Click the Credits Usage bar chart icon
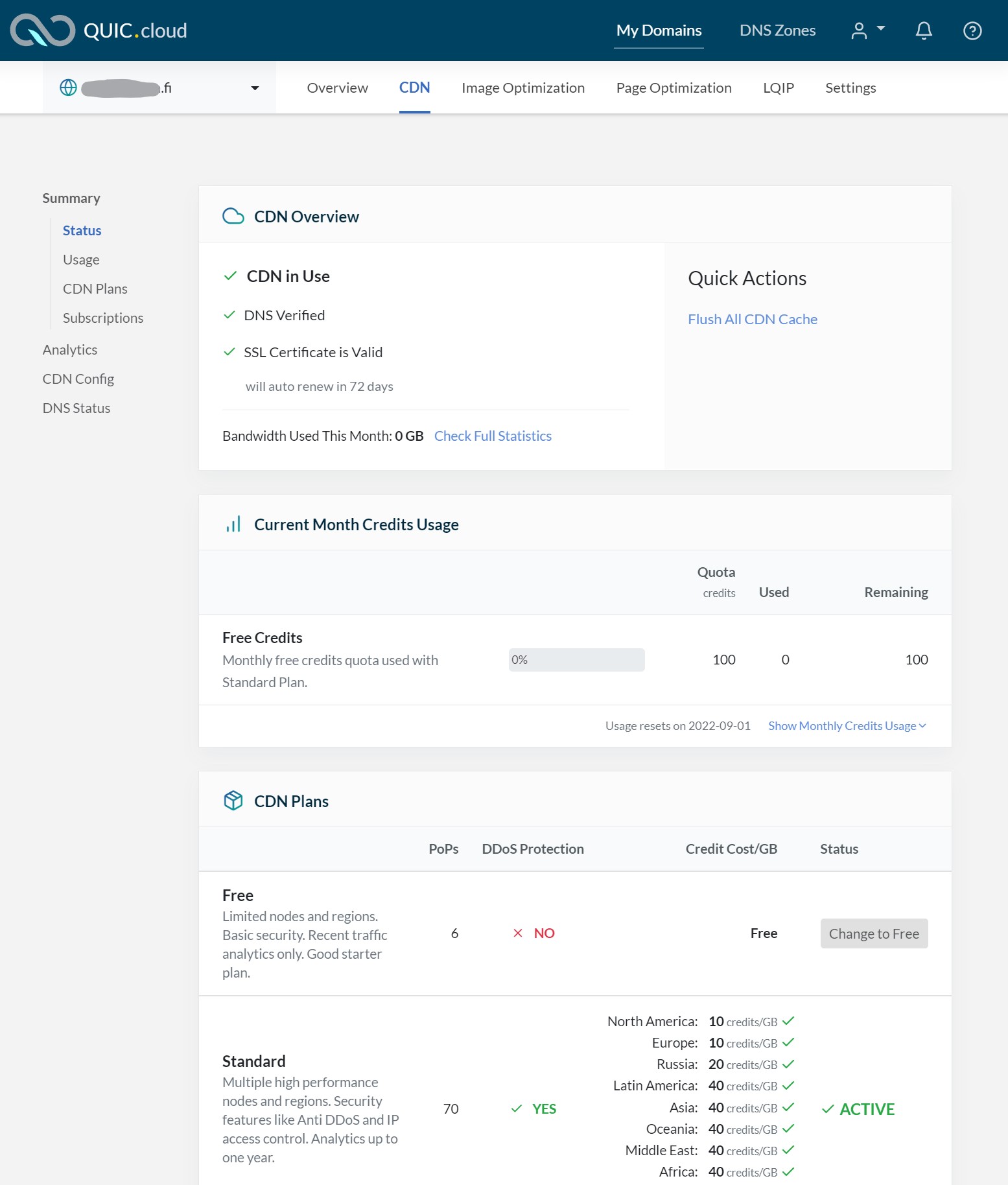This screenshot has height=1185, width=1008. point(233,524)
